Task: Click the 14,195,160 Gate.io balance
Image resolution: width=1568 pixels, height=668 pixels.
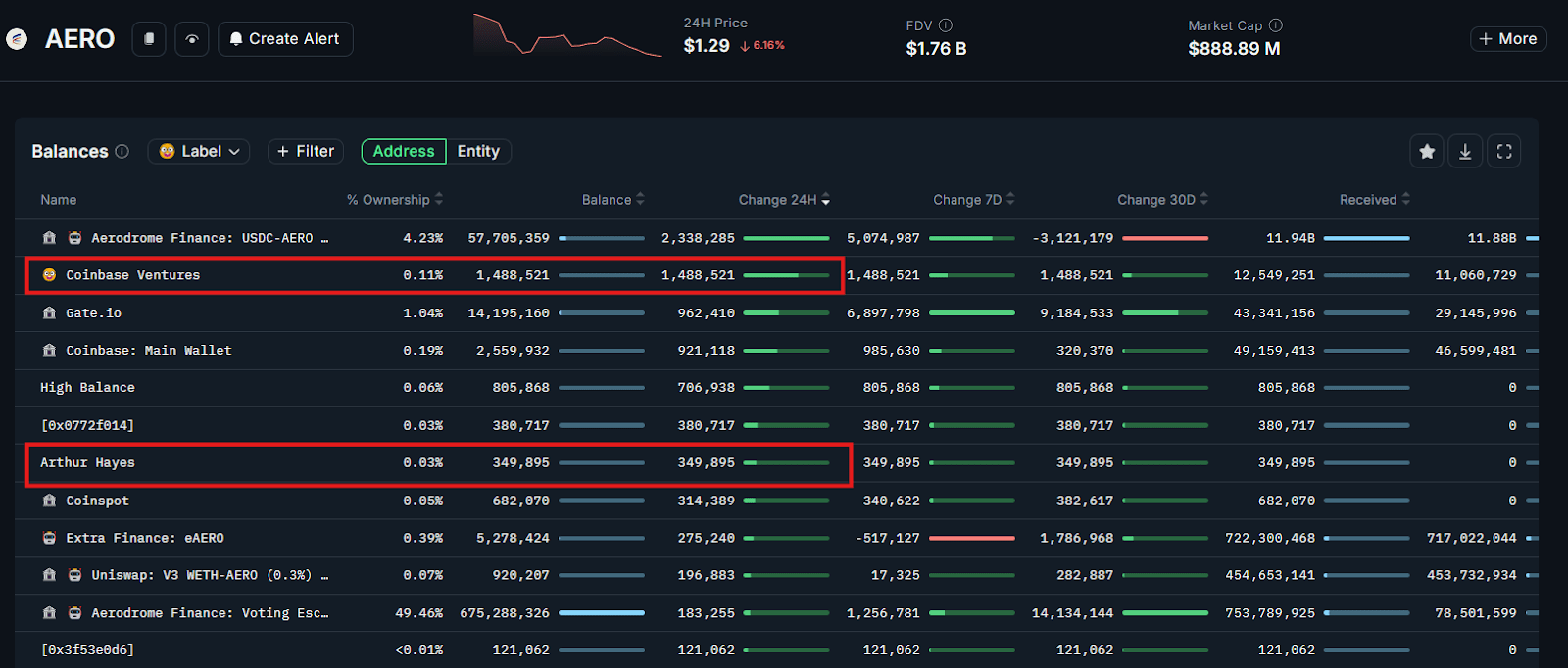Action: (x=509, y=313)
